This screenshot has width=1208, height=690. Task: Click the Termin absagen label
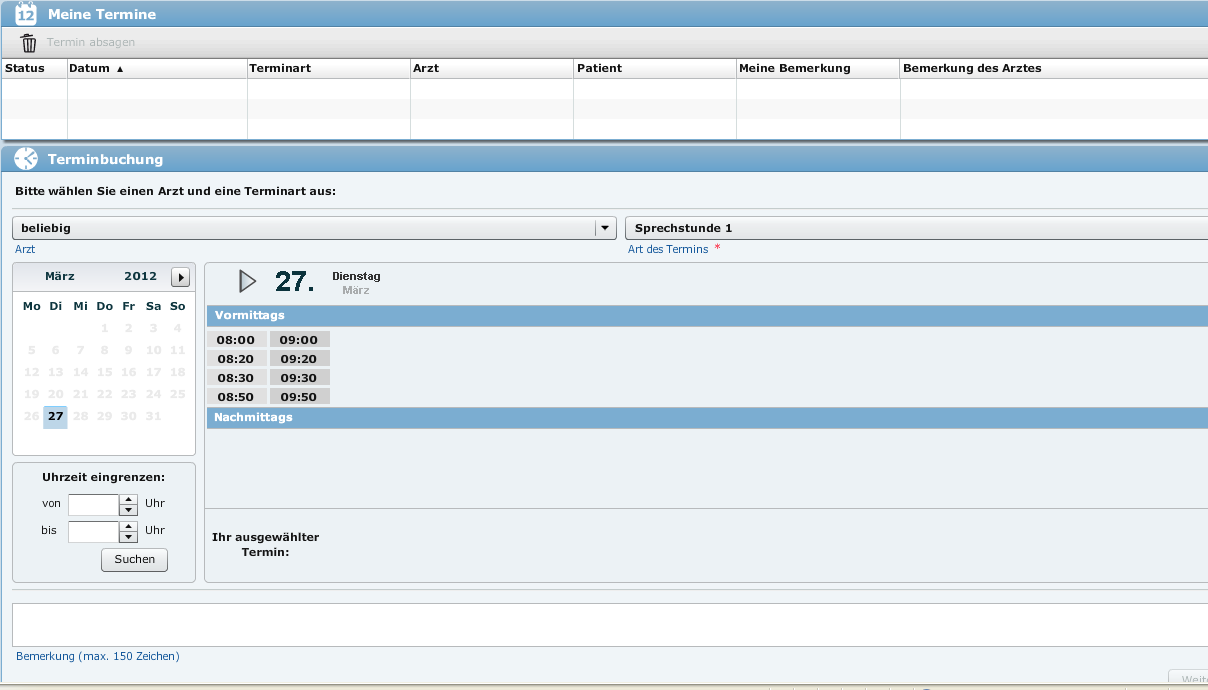click(91, 43)
